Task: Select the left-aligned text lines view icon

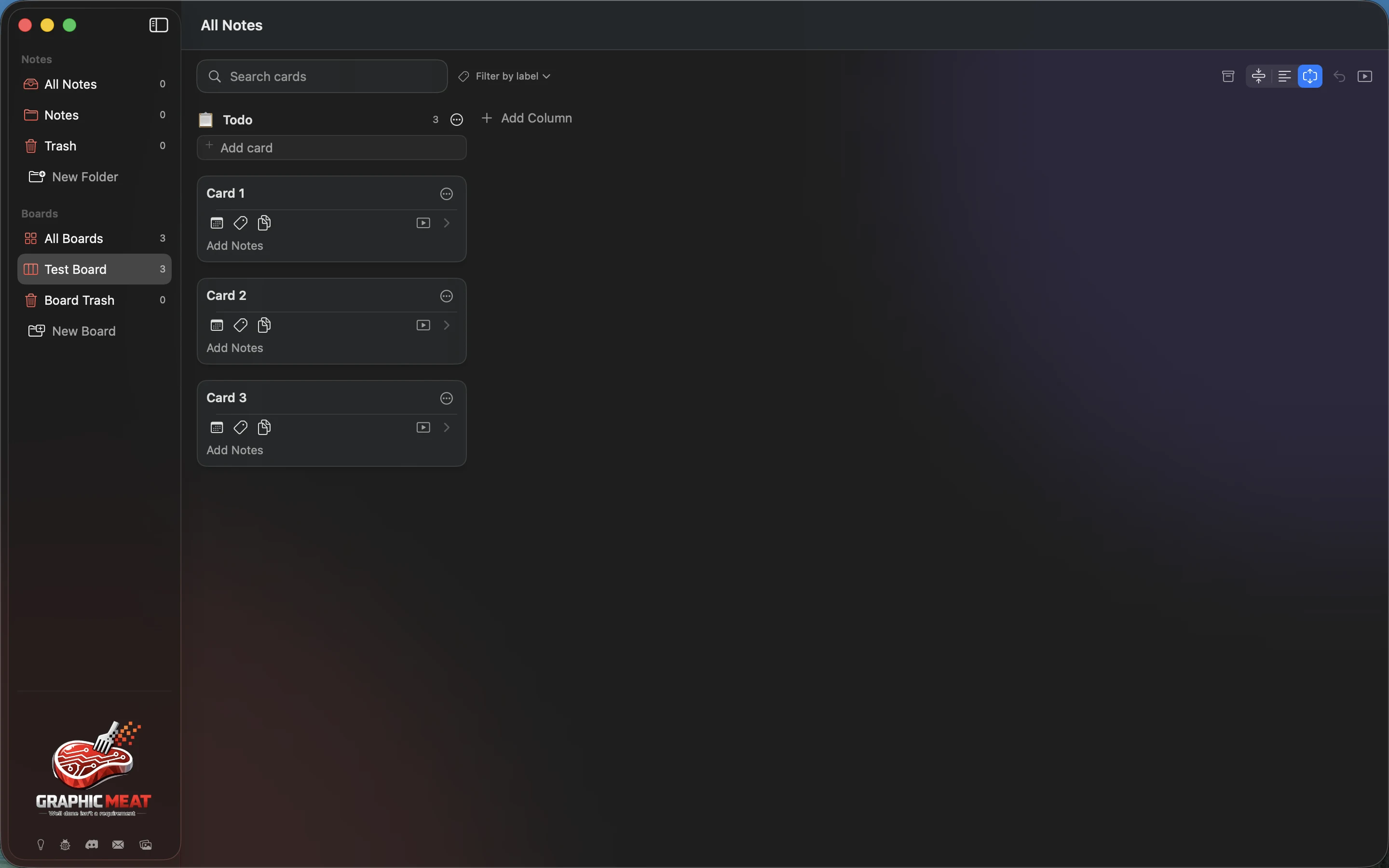Action: pyautogui.click(x=1284, y=76)
